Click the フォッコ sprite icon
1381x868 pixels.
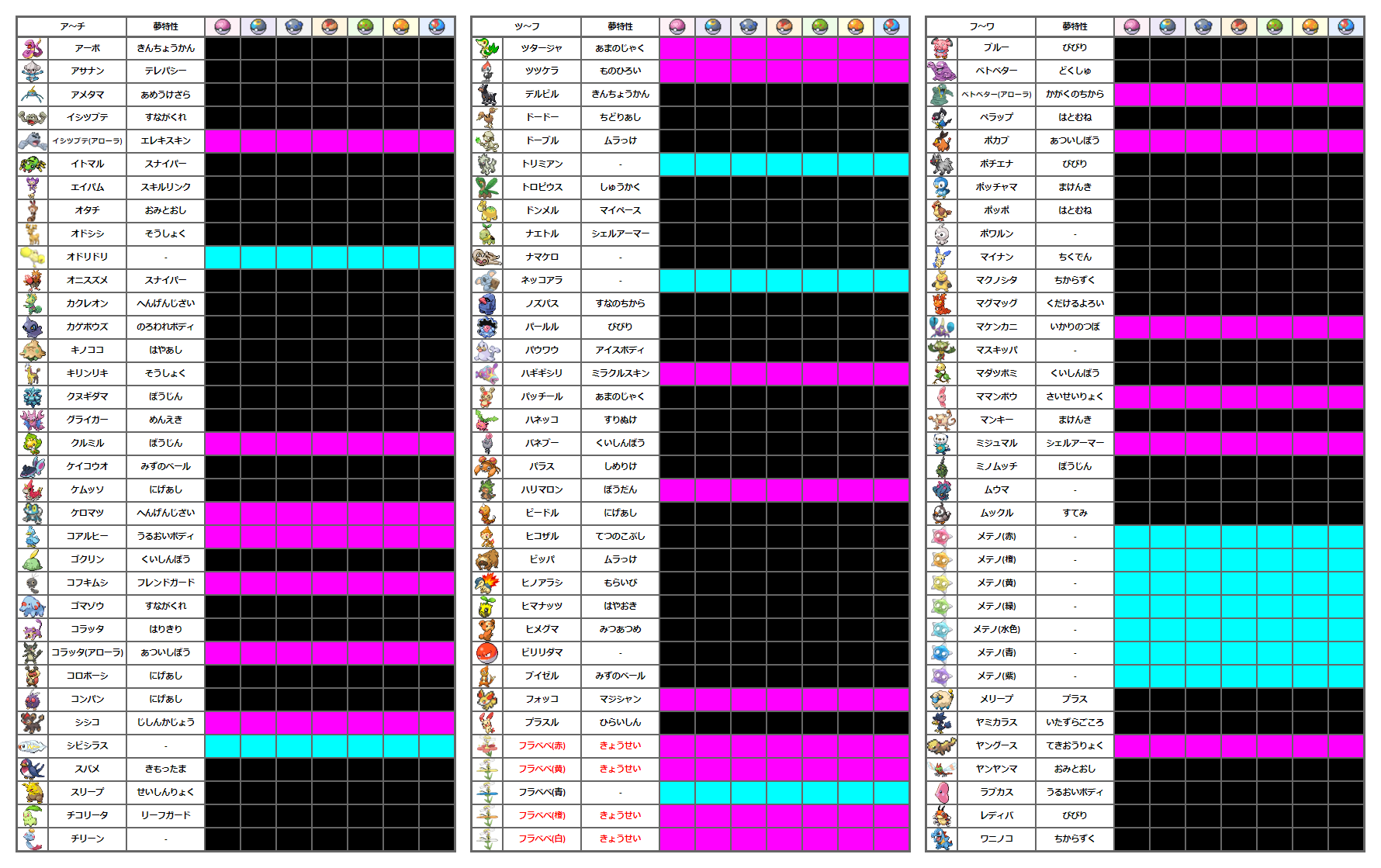coord(487,699)
